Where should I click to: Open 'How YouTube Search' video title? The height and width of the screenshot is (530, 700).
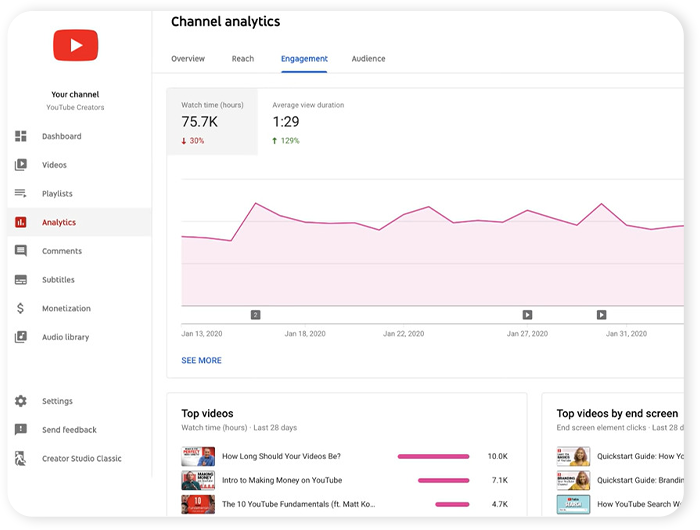point(640,504)
